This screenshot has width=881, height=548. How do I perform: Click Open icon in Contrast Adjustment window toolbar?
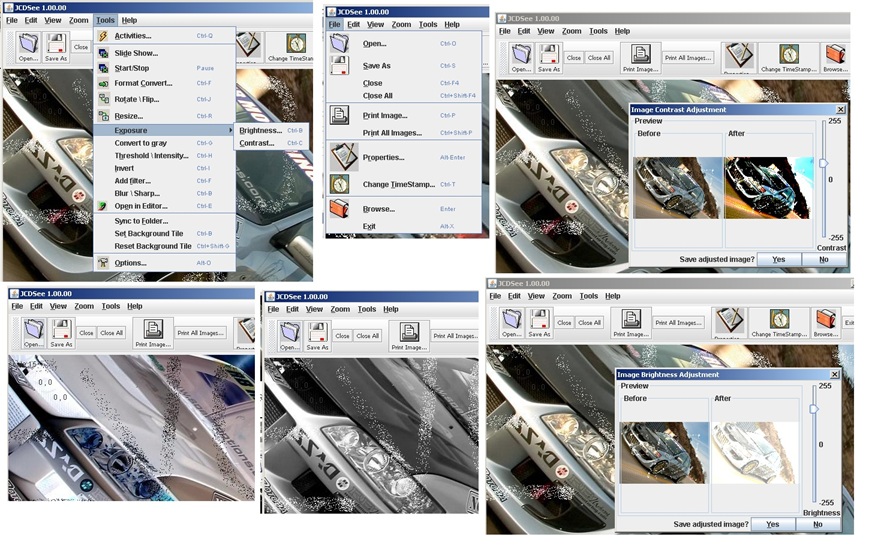pos(521,58)
